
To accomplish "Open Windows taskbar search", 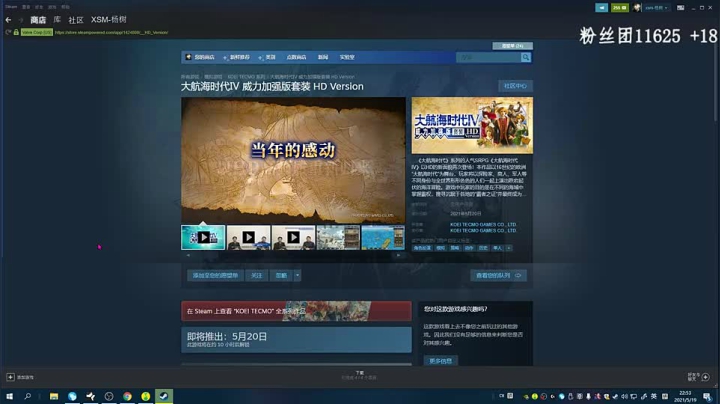I will point(28,396).
